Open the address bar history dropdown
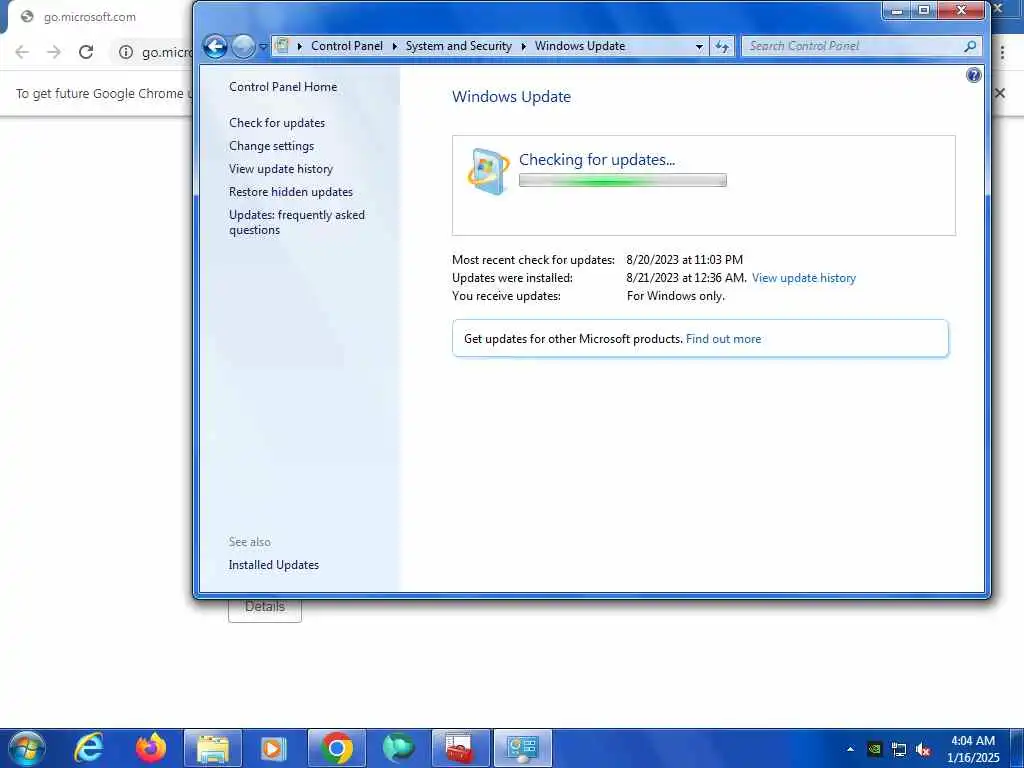Screen dimensions: 1024x768 click(699, 46)
